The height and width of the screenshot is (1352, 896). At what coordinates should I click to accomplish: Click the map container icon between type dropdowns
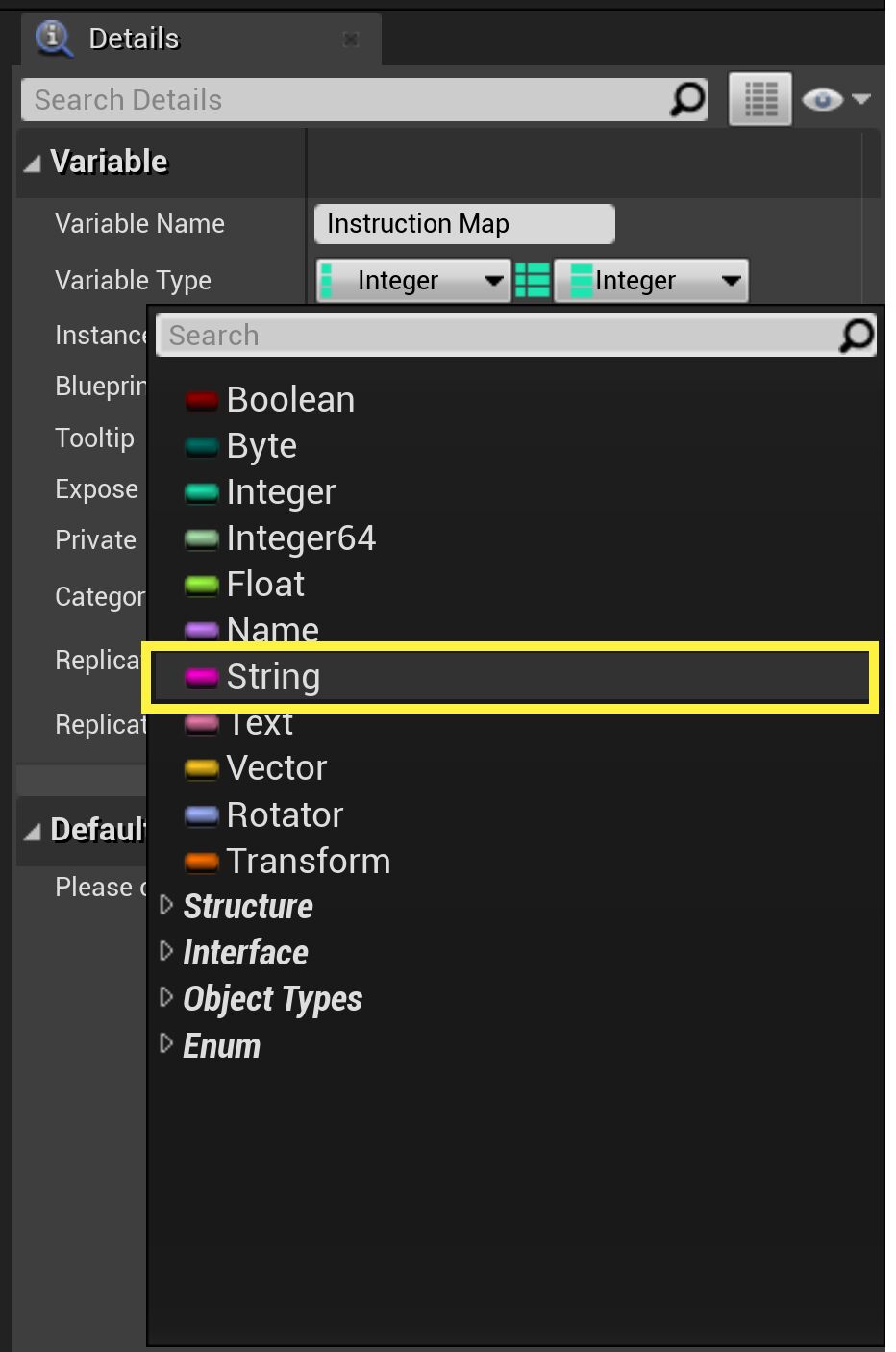click(534, 280)
